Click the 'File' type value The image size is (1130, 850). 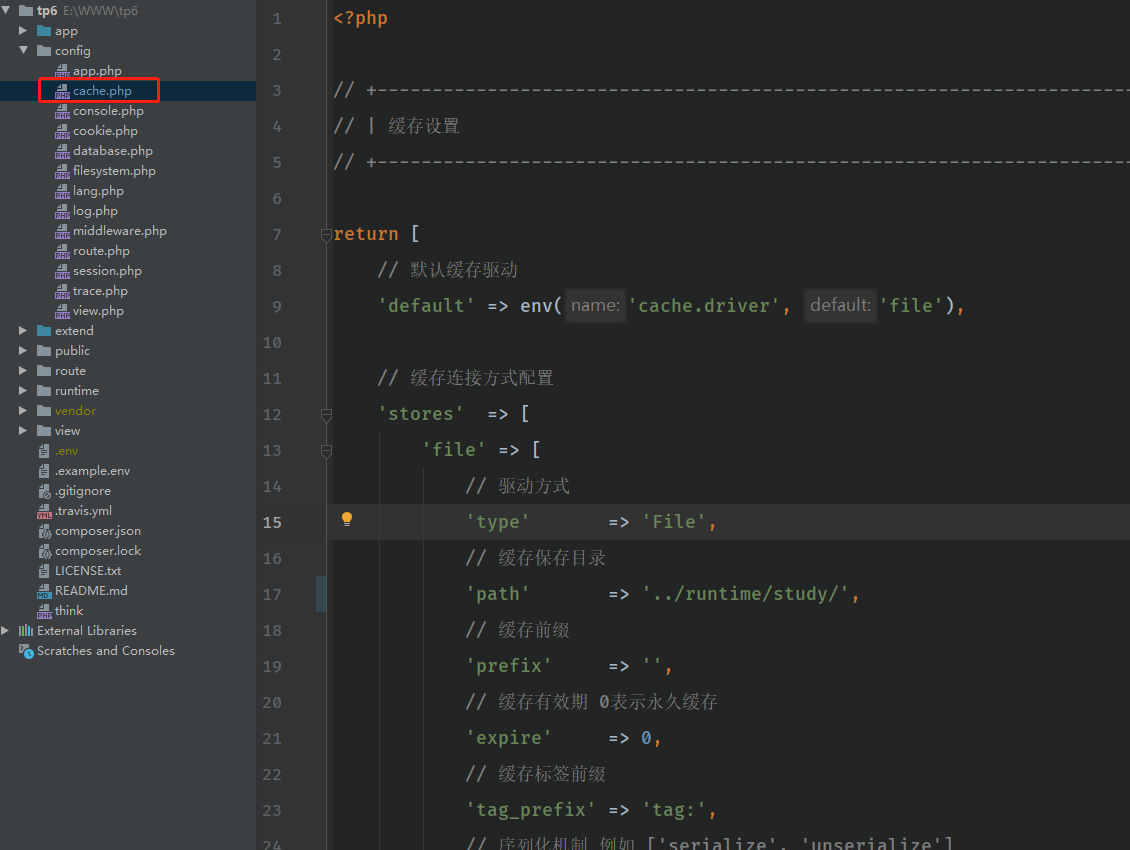tap(674, 522)
